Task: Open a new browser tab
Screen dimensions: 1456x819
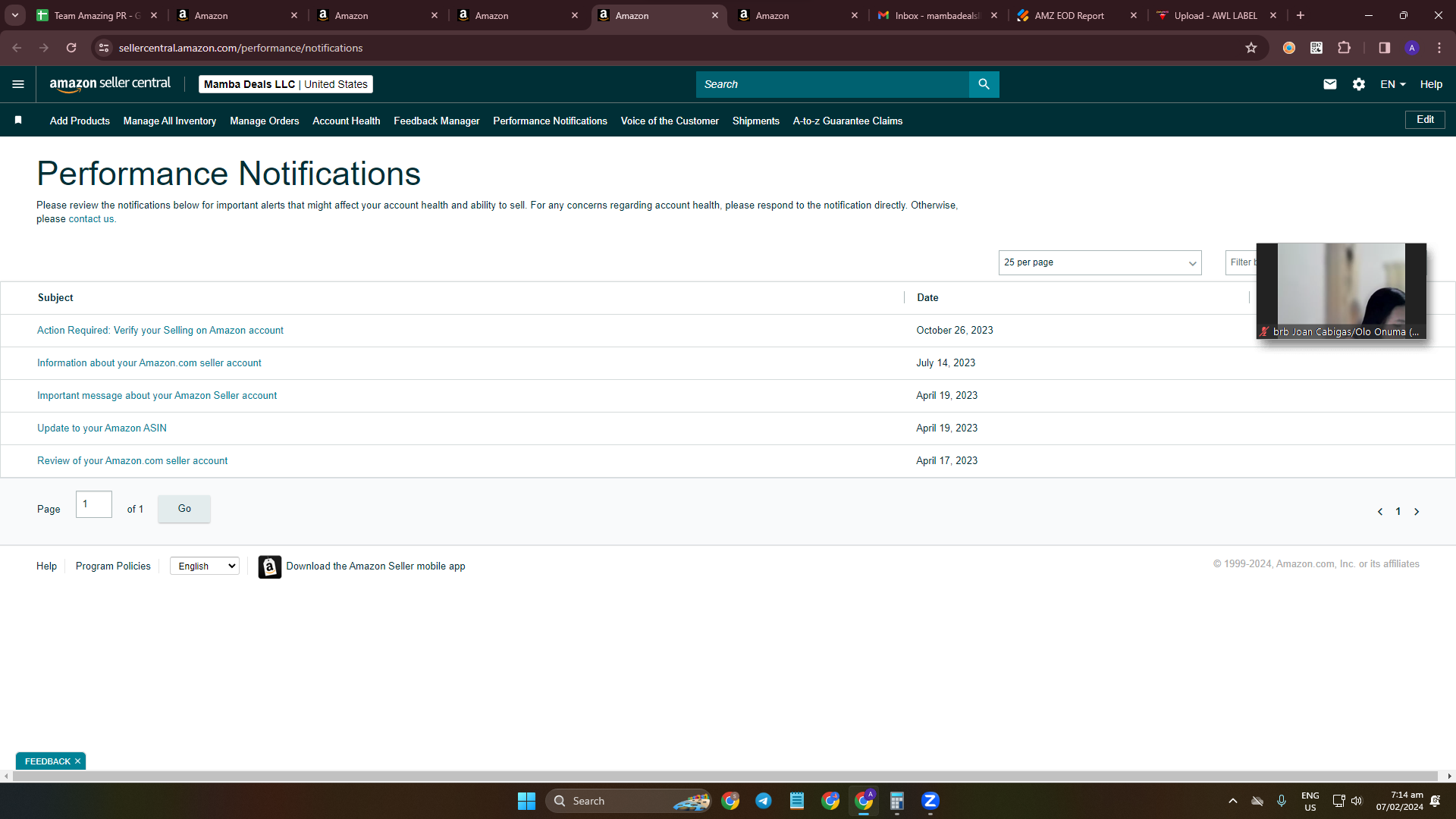Action: click(1301, 15)
